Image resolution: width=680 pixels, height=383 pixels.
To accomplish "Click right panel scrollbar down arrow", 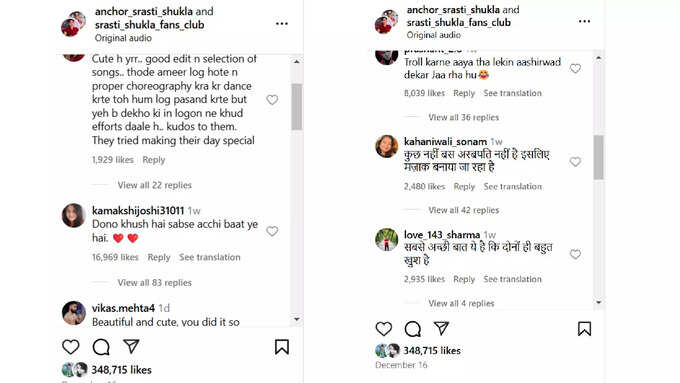I will pyautogui.click(x=598, y=302).
